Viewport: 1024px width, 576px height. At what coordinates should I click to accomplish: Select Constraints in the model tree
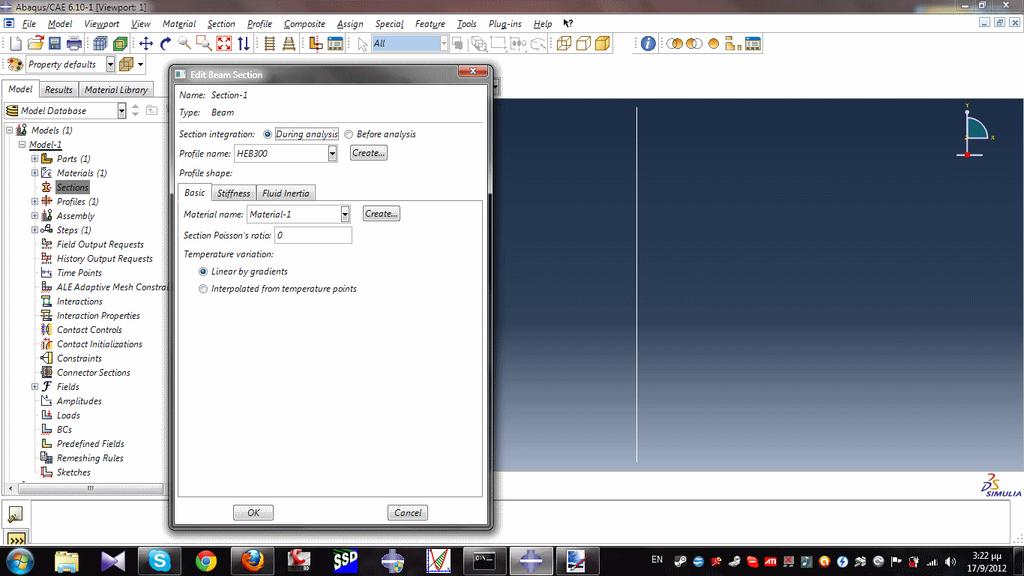79,359
